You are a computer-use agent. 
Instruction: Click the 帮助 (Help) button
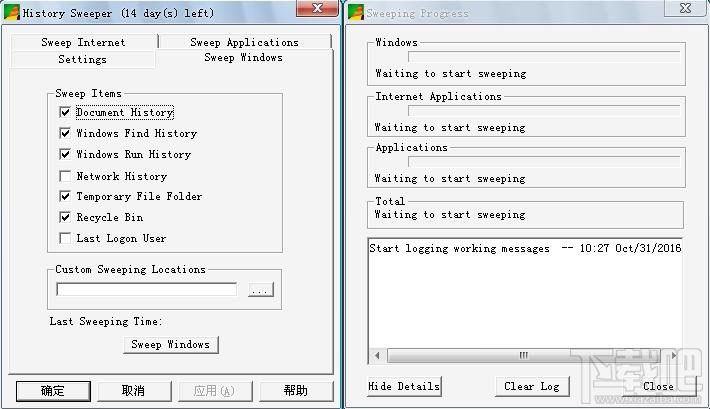296,391
